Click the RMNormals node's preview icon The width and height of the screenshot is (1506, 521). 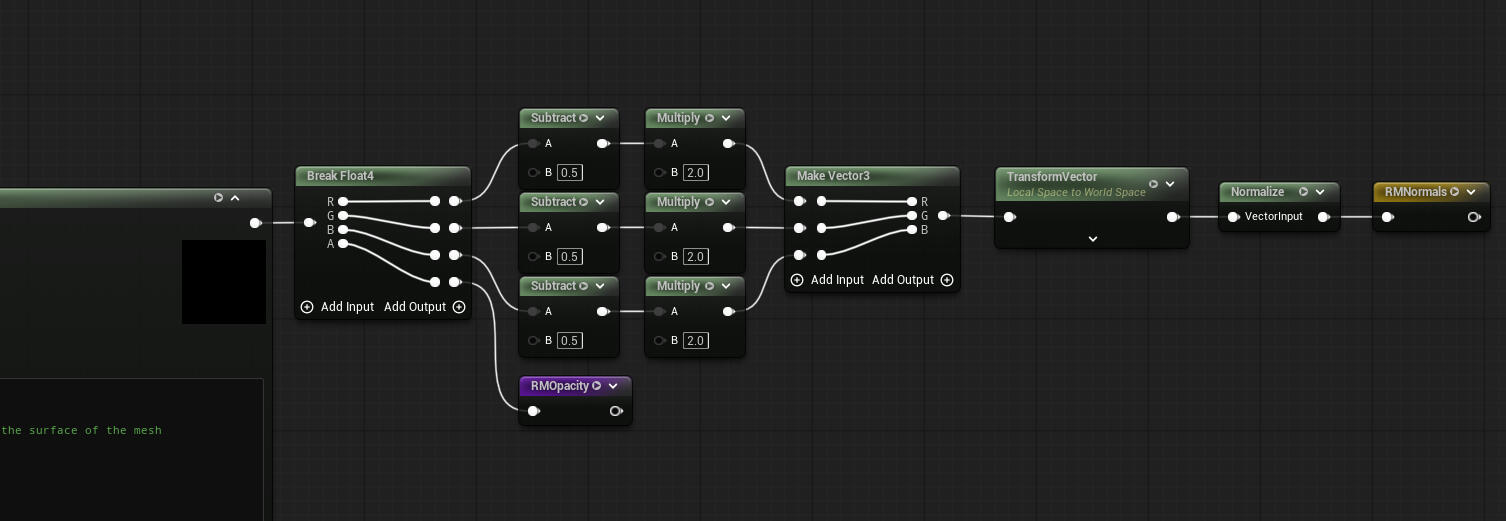coord(1454,192)
